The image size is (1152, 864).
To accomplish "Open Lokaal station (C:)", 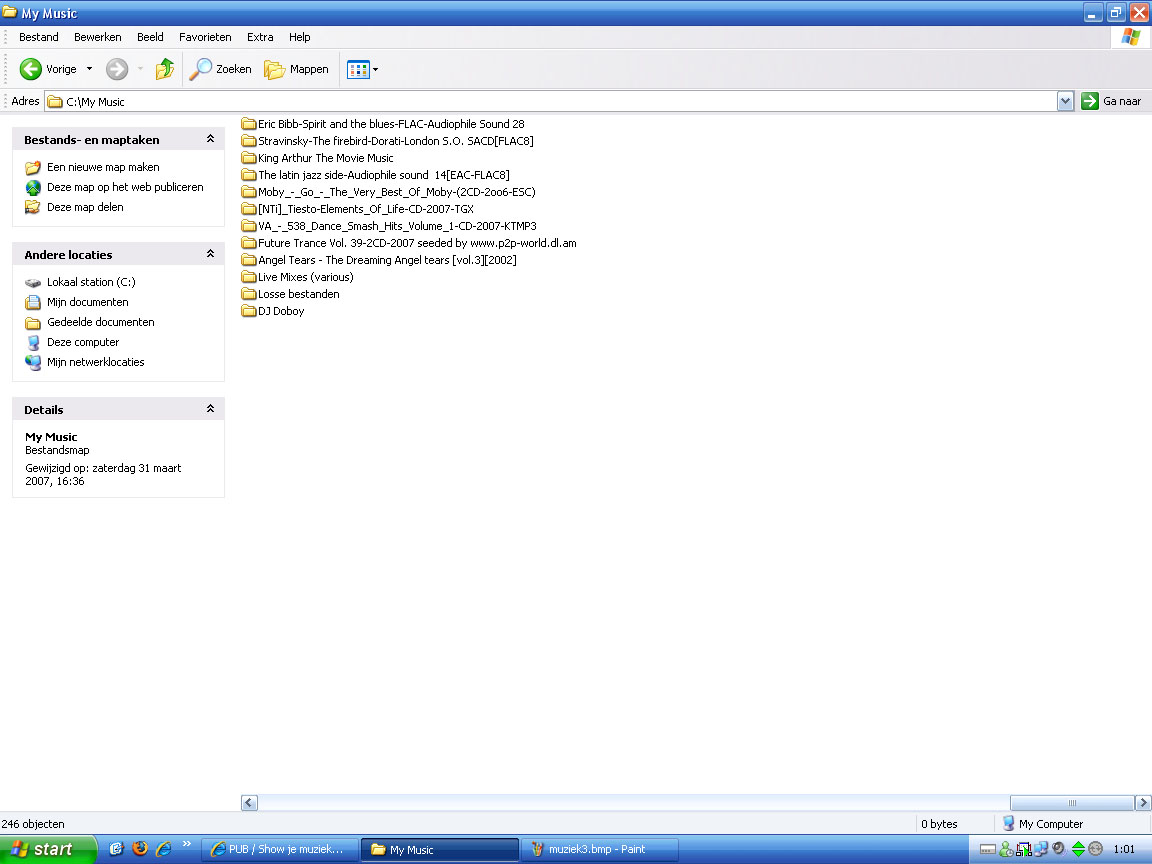I will [91, 282].
